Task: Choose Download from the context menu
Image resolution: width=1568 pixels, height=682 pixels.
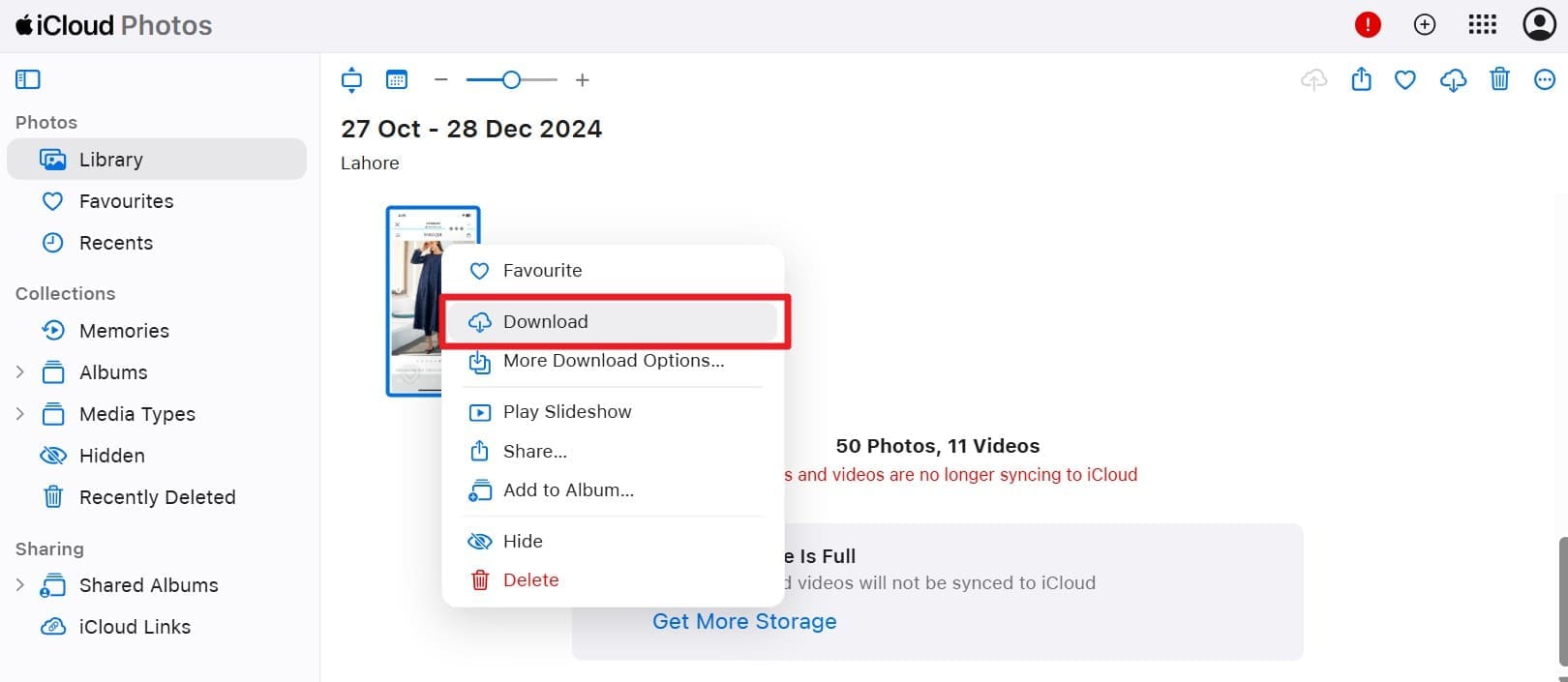Action: tap(545, 321)
